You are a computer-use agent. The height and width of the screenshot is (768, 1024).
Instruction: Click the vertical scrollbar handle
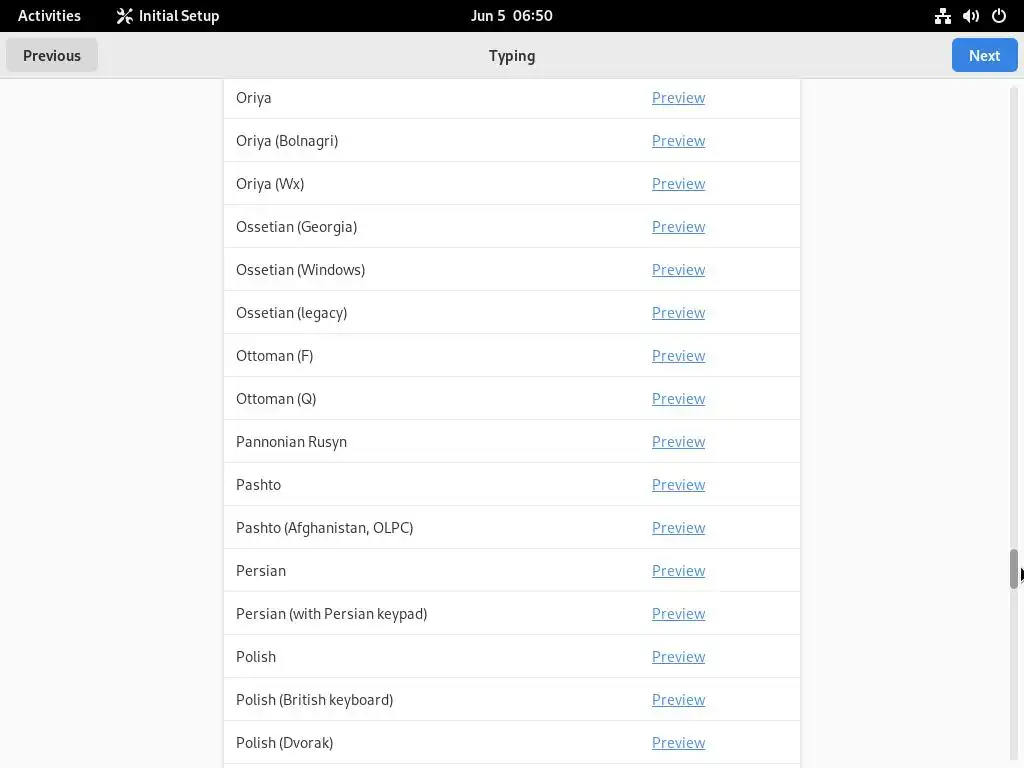tap(1013, 568)
